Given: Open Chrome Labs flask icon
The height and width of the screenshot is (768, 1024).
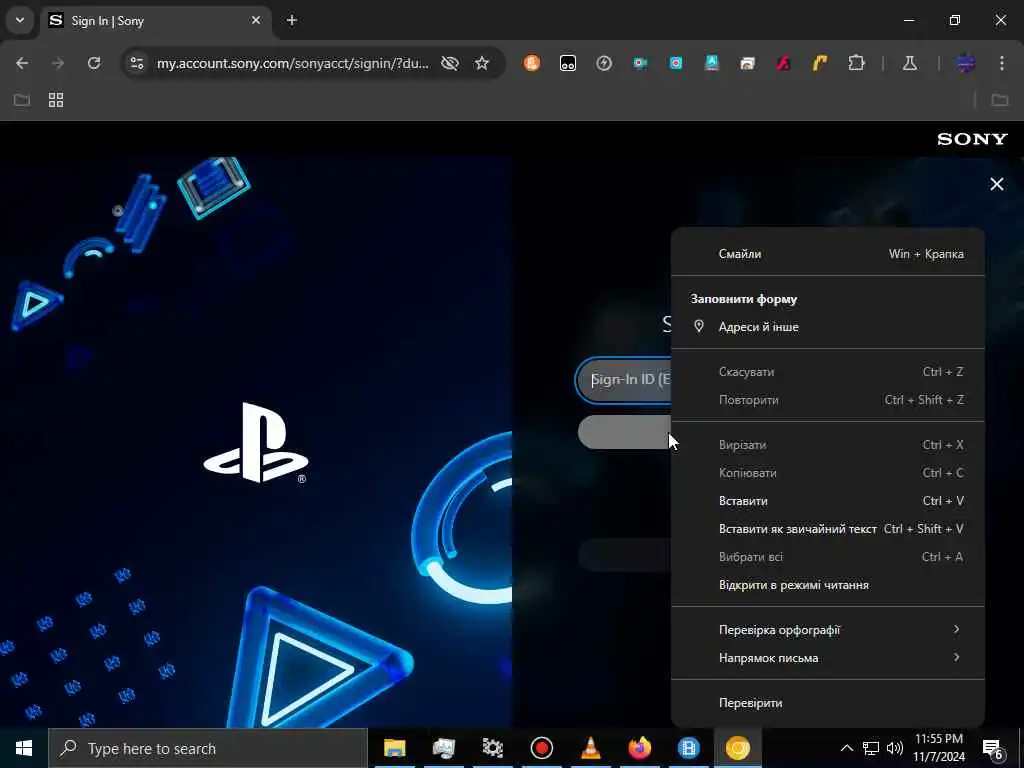Looking at the screenshot, I should click(910, 63).
